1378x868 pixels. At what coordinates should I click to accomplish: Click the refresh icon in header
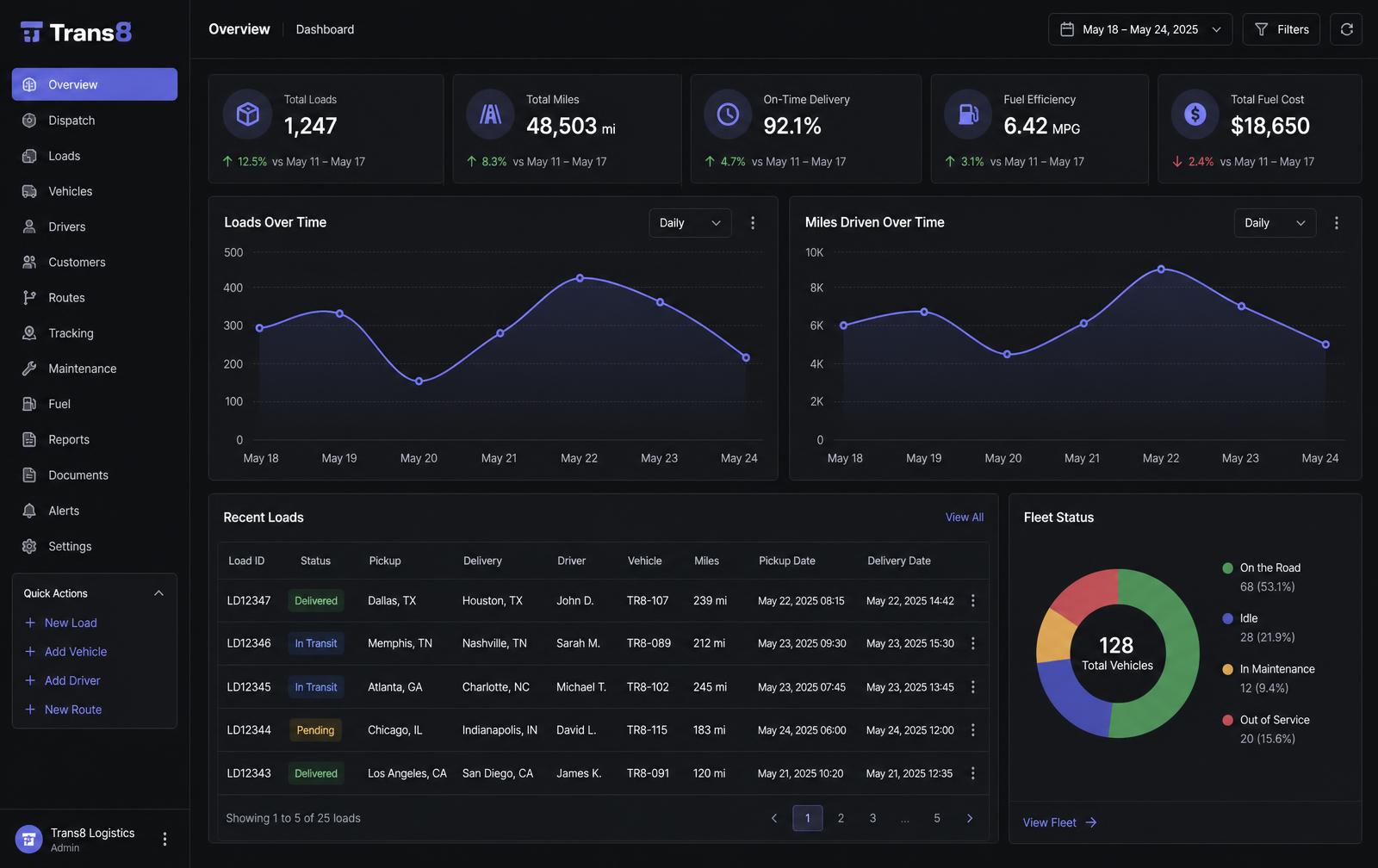[x=1346, y=29]
